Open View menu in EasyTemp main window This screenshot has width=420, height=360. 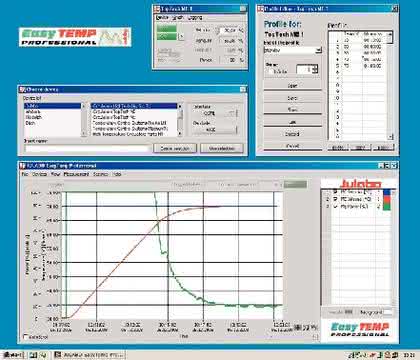point(55,174)
